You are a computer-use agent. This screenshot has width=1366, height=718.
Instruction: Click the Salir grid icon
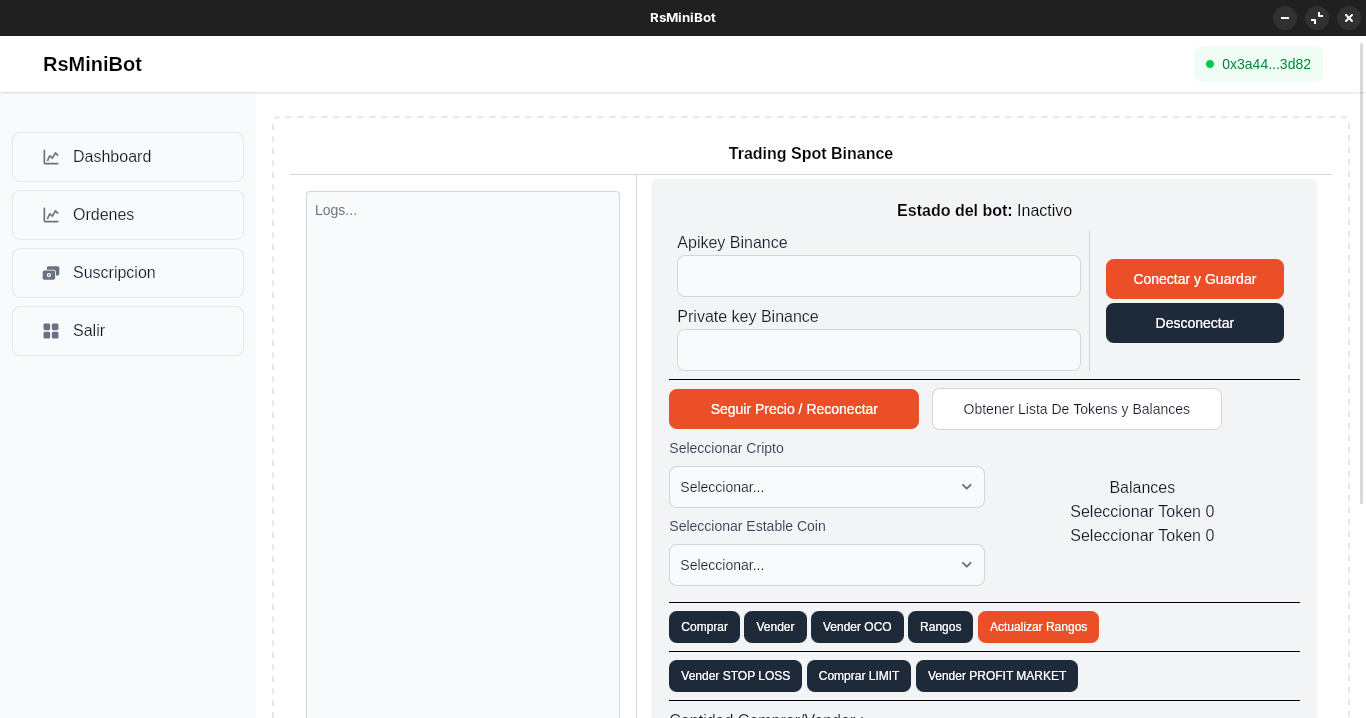click(x=51, y=331)
